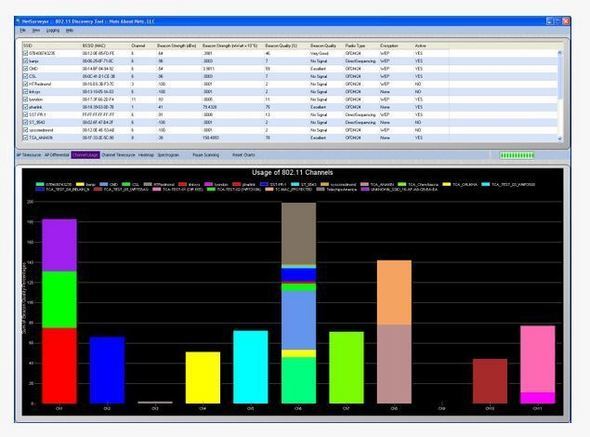
Task: Toggle the HTRedmond row checkbox
Action: coord(25,84)
